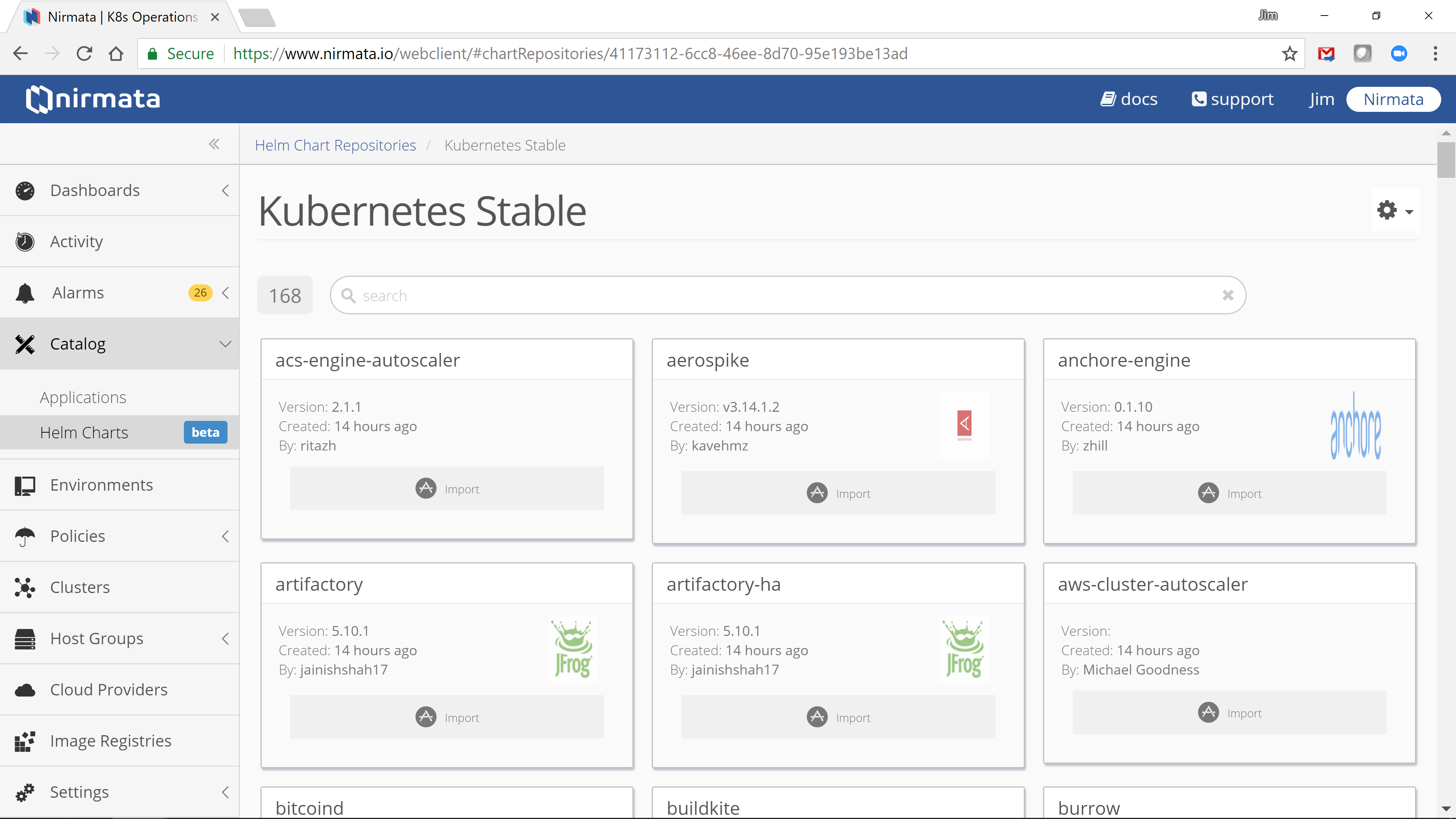Collapse the sidebar with the double-chevron icon
Screen dimensions: 1456x819
click(x=214, y=144)
